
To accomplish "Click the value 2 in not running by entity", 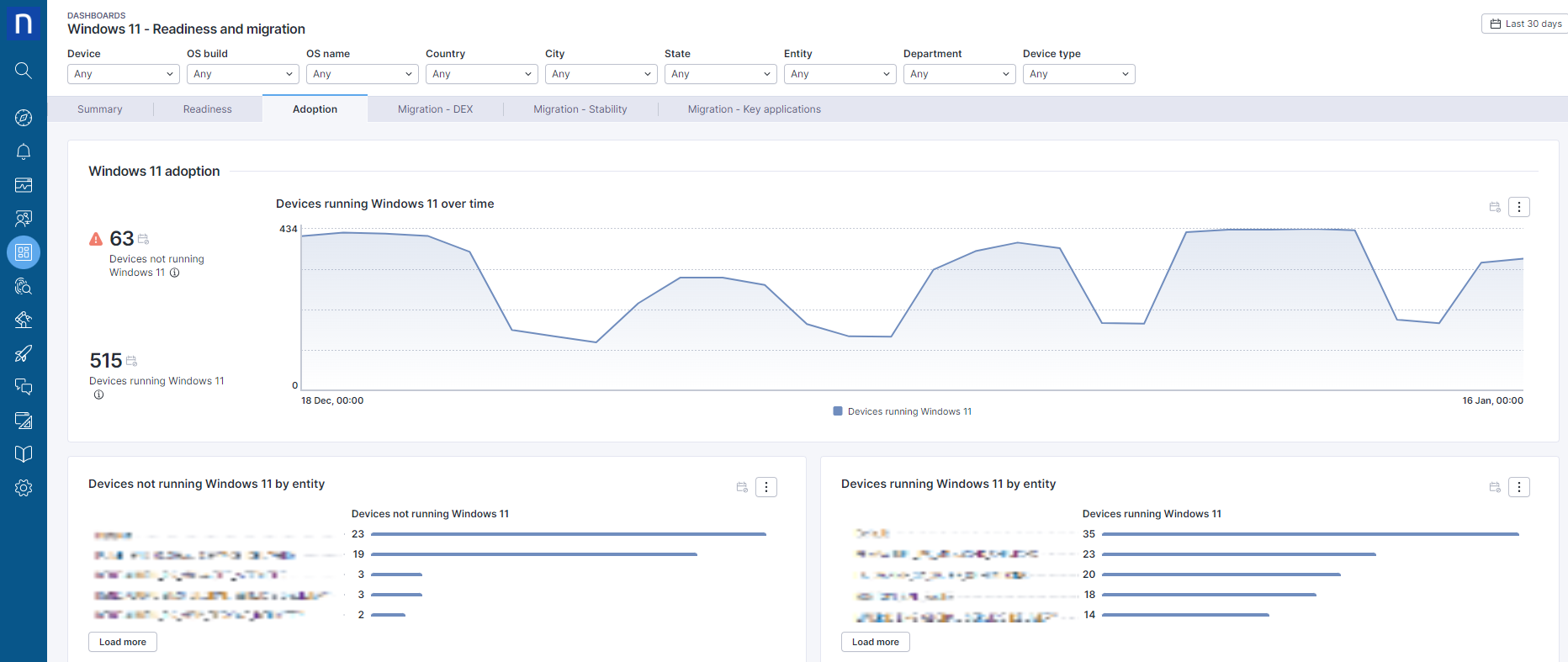I will point(361,615).
